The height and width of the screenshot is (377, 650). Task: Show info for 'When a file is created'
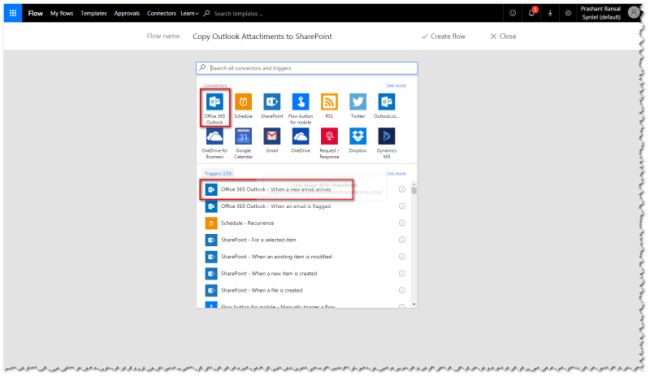pos(402,290)
